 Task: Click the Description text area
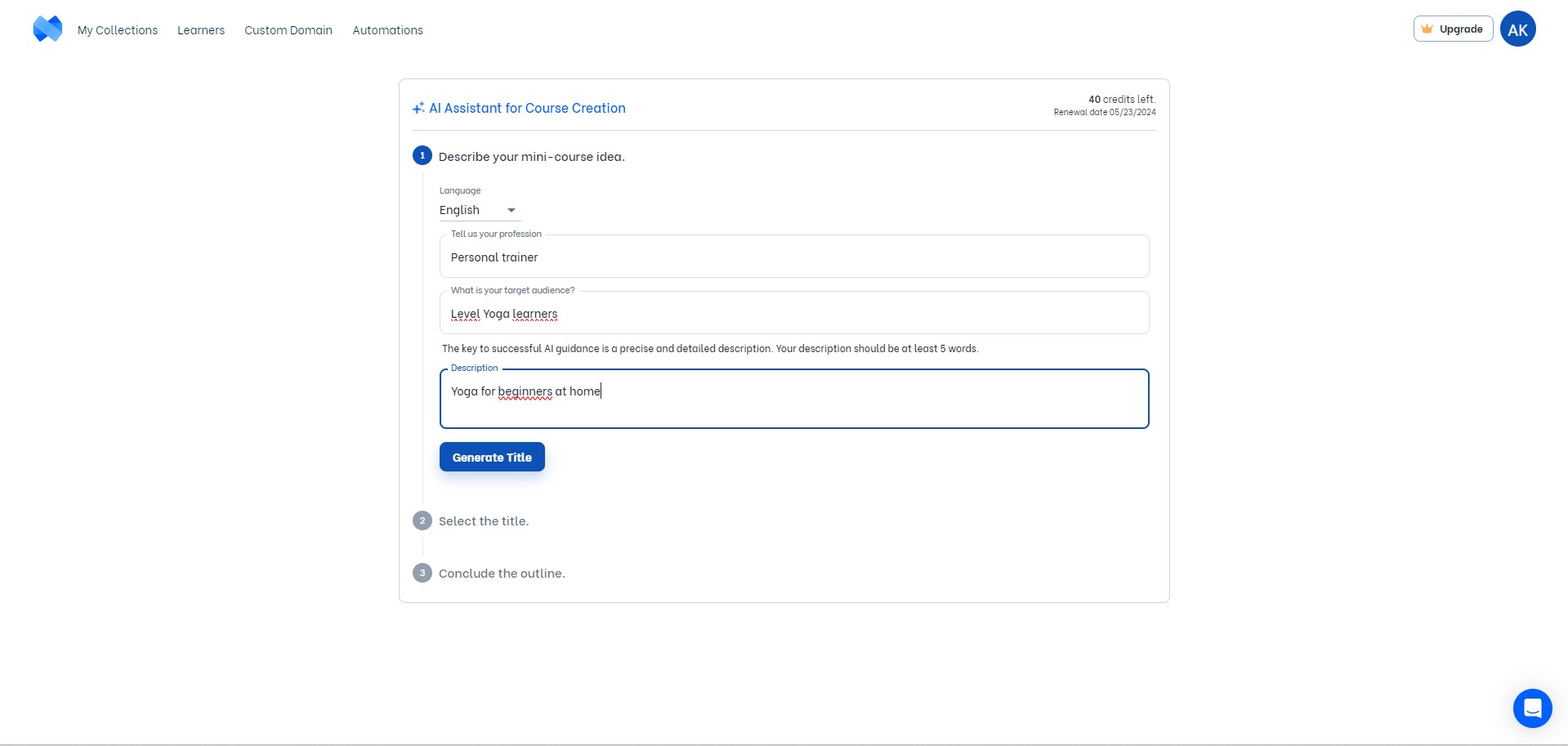pos(794,399)
